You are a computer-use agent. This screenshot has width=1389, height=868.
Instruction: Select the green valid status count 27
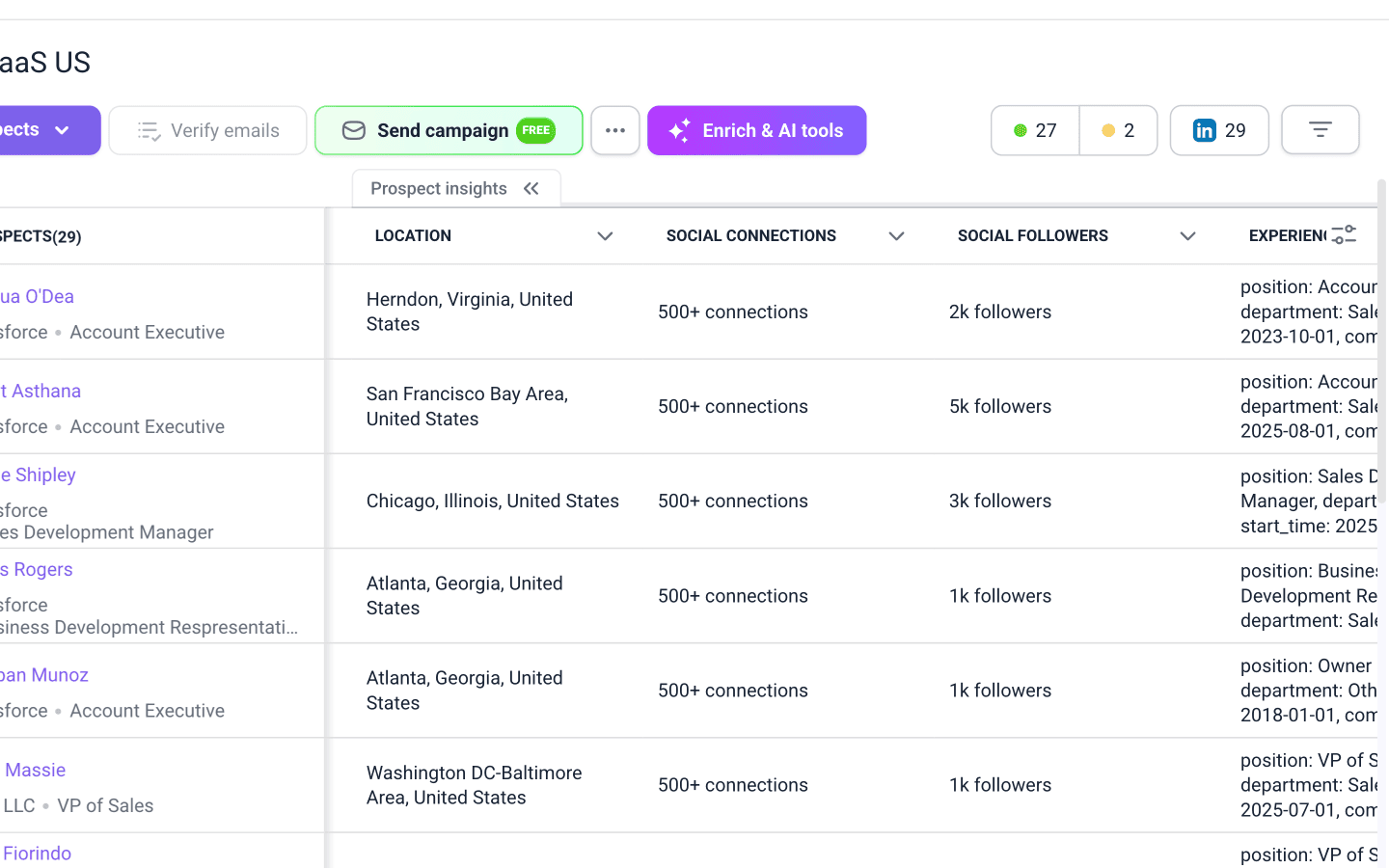(1035, 130)
